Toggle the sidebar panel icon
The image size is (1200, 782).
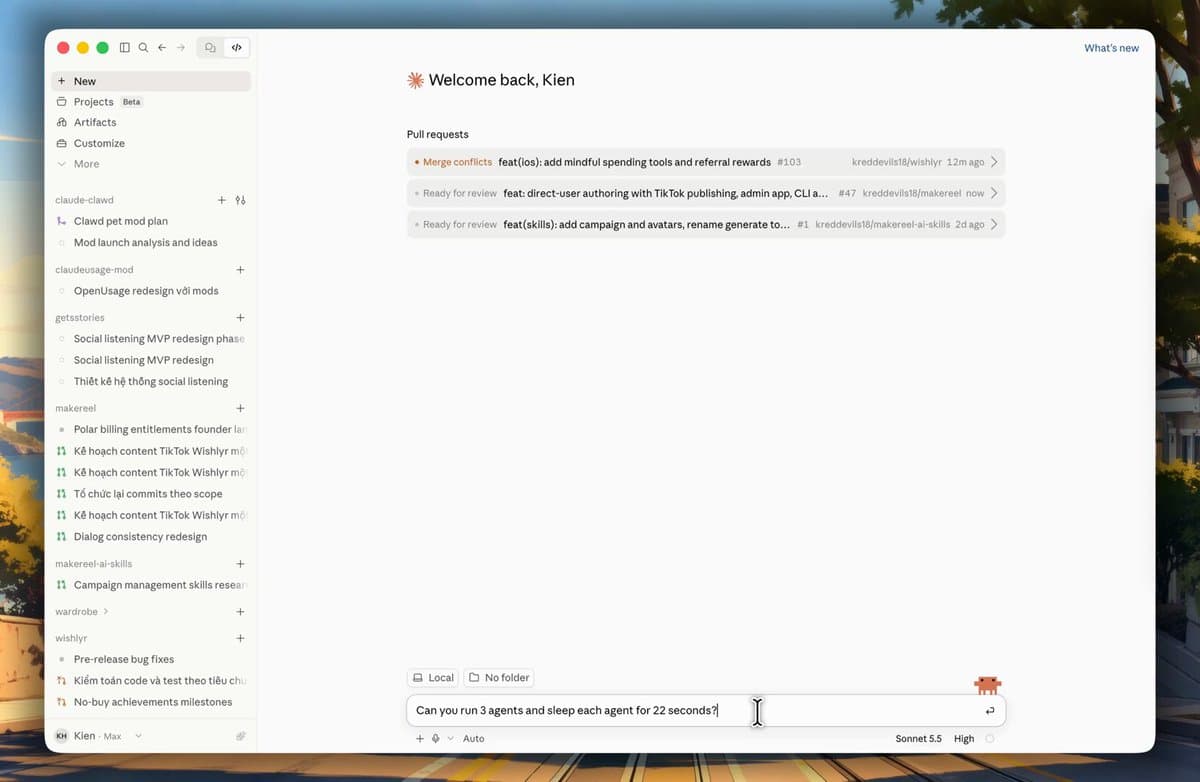point(124,47)
